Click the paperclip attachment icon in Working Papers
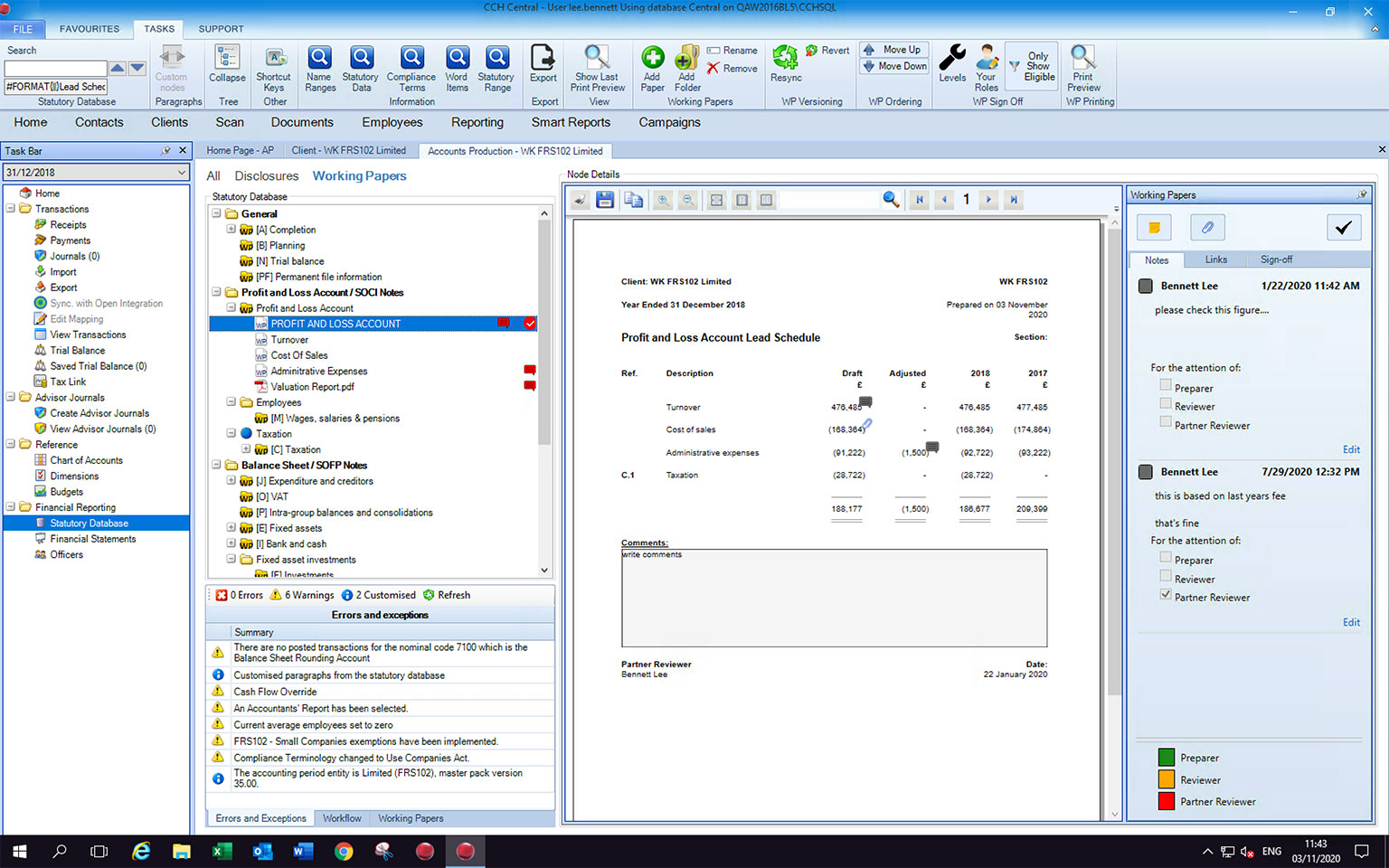This screenshot has height=868, width=1389. point(1207,228)
